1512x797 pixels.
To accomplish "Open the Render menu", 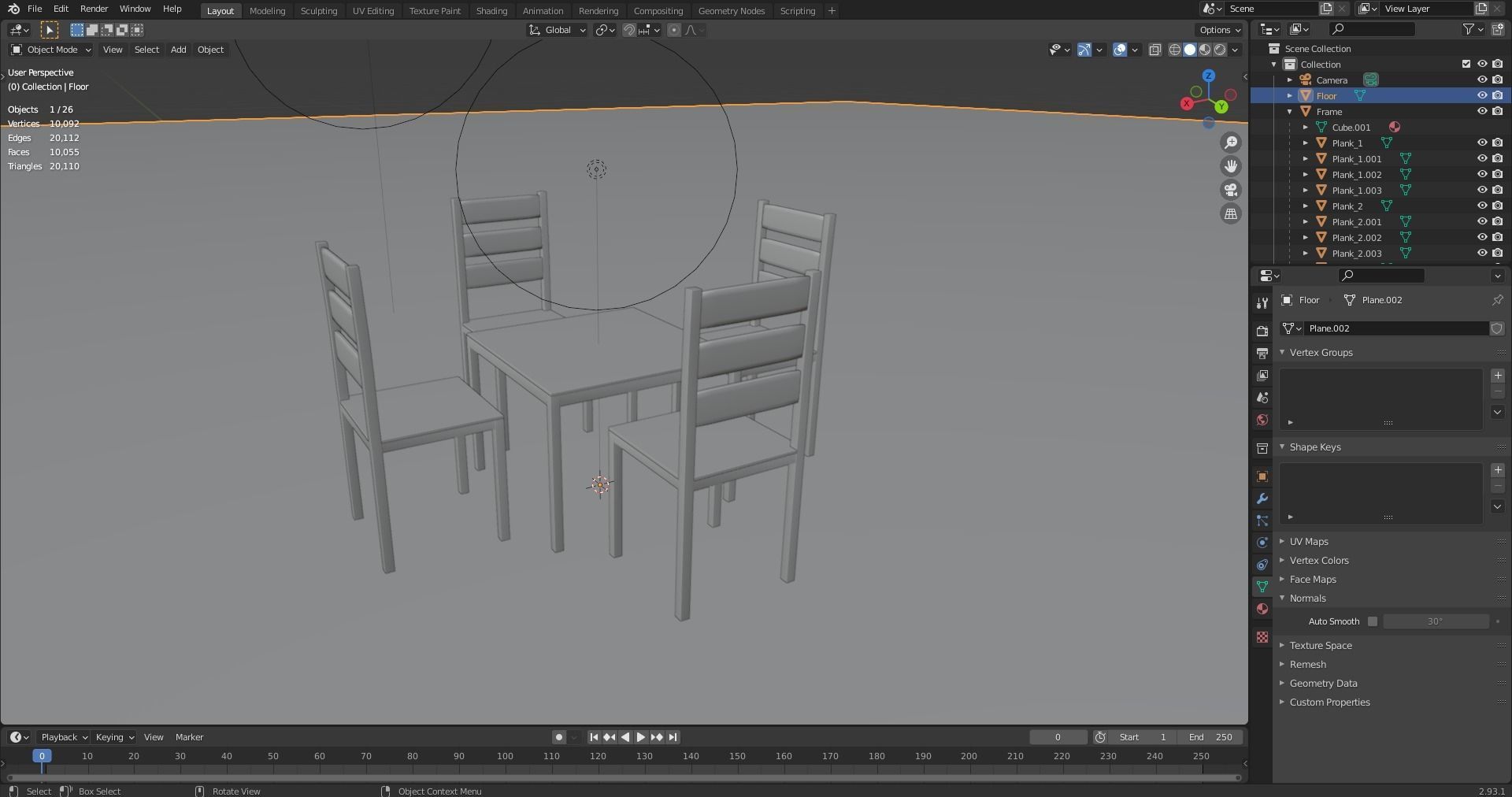I will click(94, 9).
